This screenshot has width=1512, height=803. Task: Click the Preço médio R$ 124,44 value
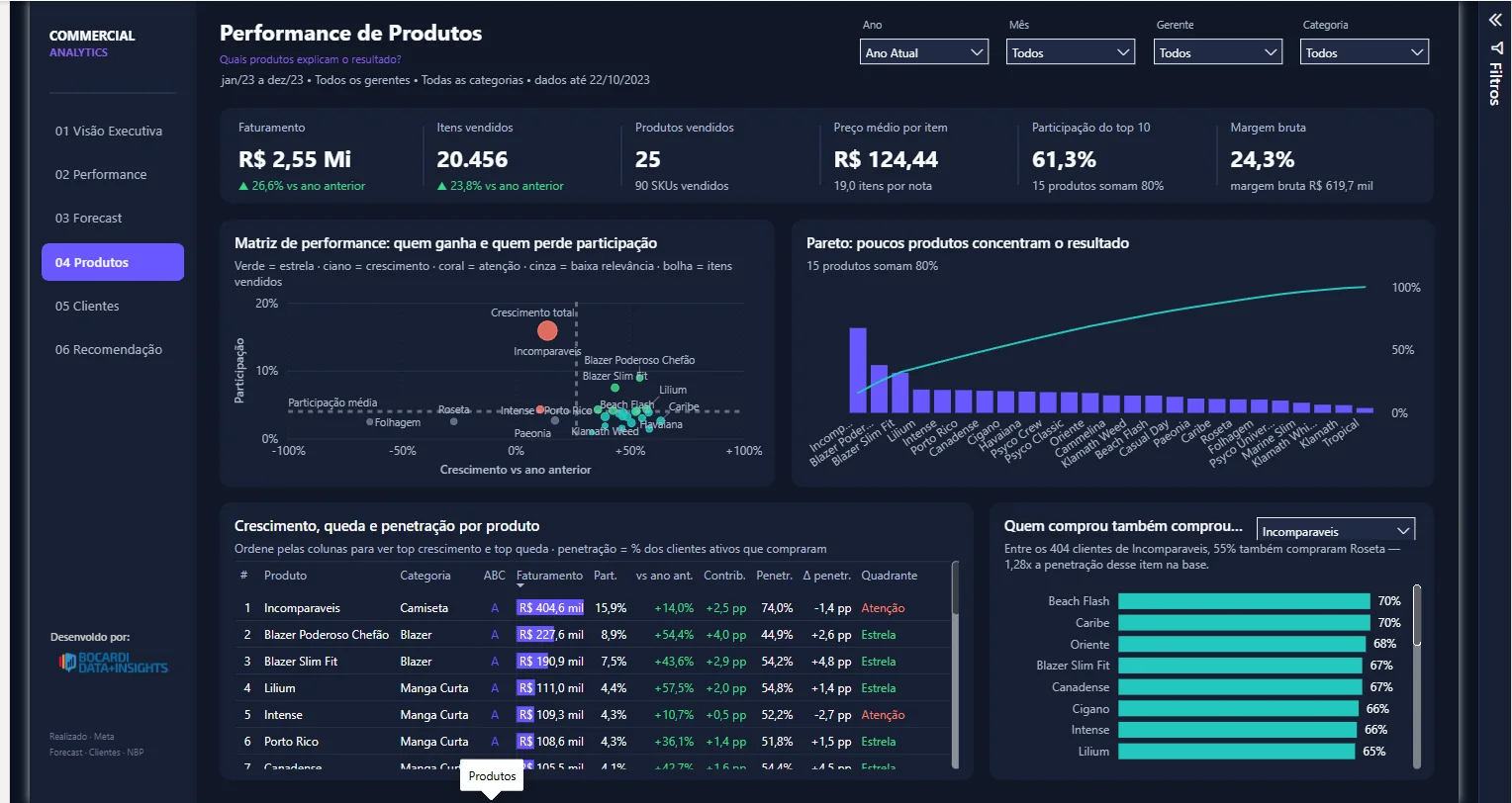point(886,159)
